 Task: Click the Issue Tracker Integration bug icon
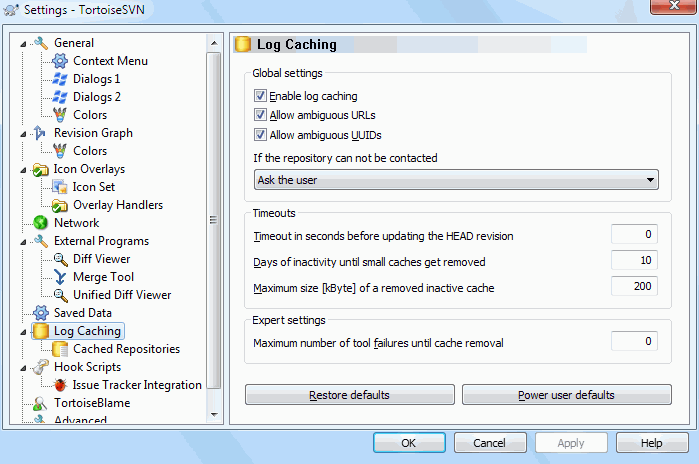pyautogui.click(x=60, y=385)
